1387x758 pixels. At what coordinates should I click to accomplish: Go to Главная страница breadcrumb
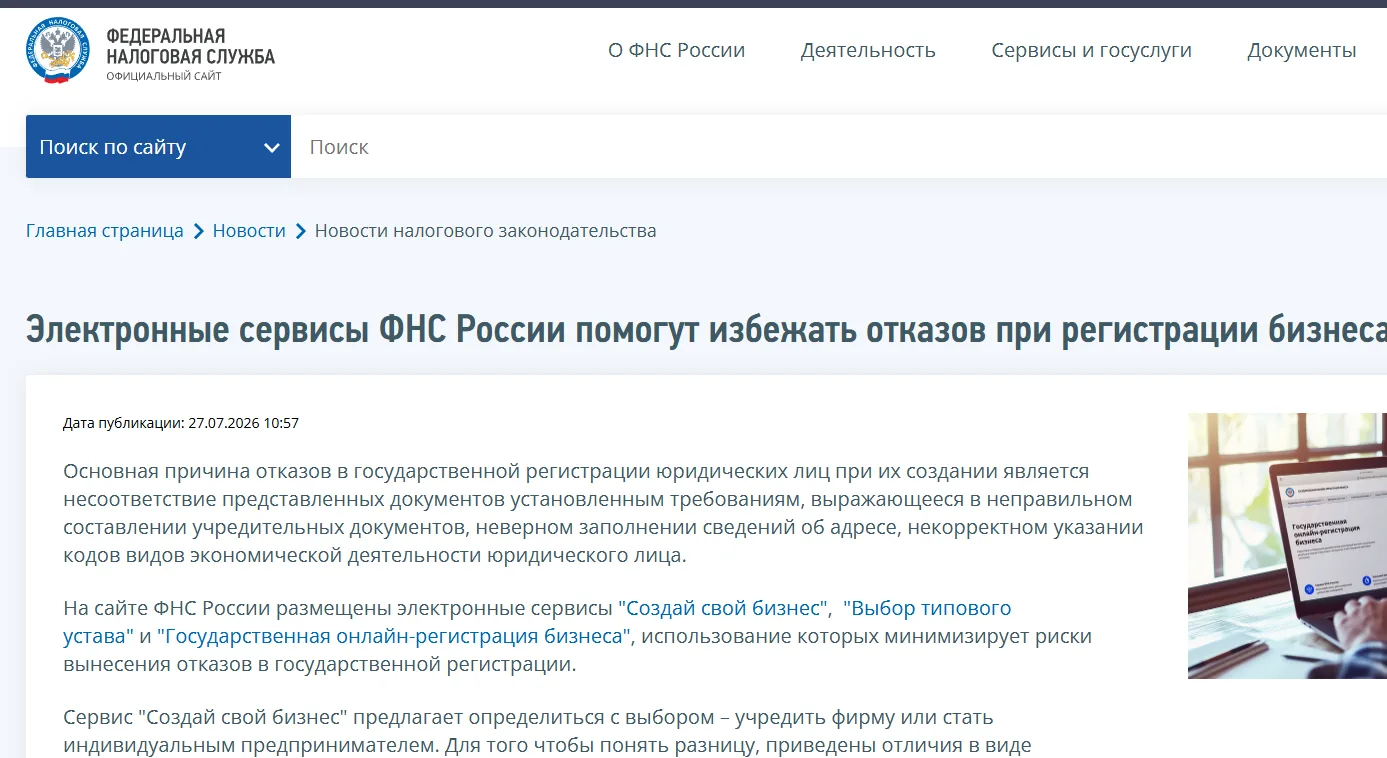[105, 231]
